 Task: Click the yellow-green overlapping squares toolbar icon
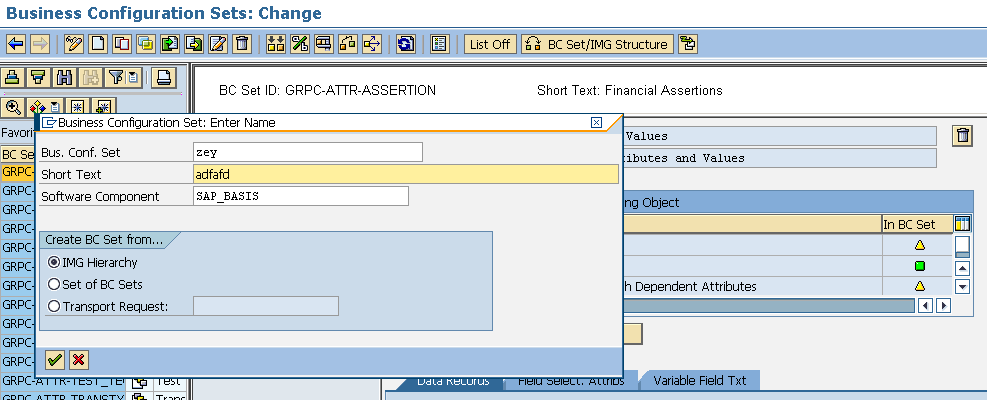click(146, 44)
